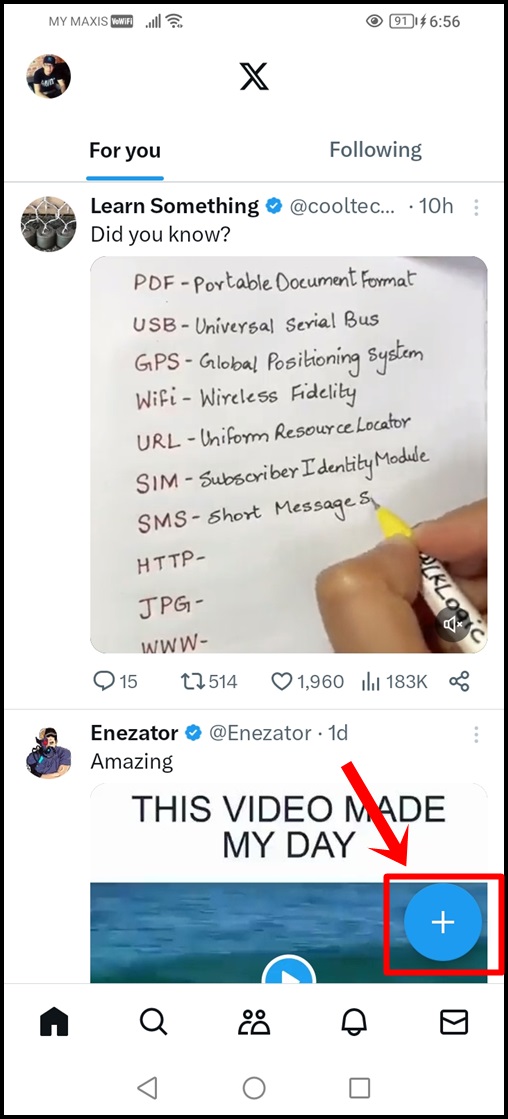The width and height of the screenshot is (508, 1119).
Task: Switch to the Following tab
Action: tap(375, 150)
